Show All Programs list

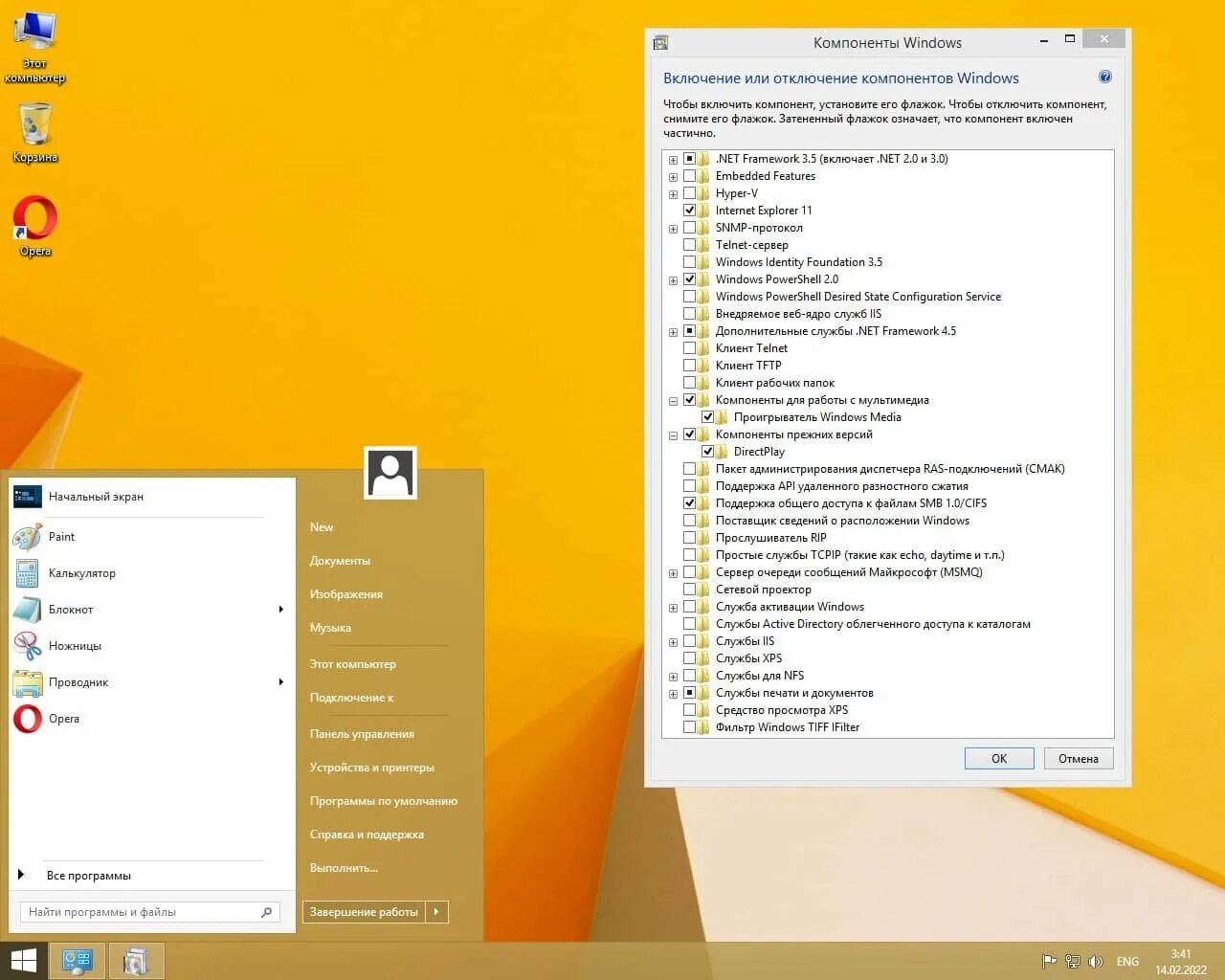[88, 876]
